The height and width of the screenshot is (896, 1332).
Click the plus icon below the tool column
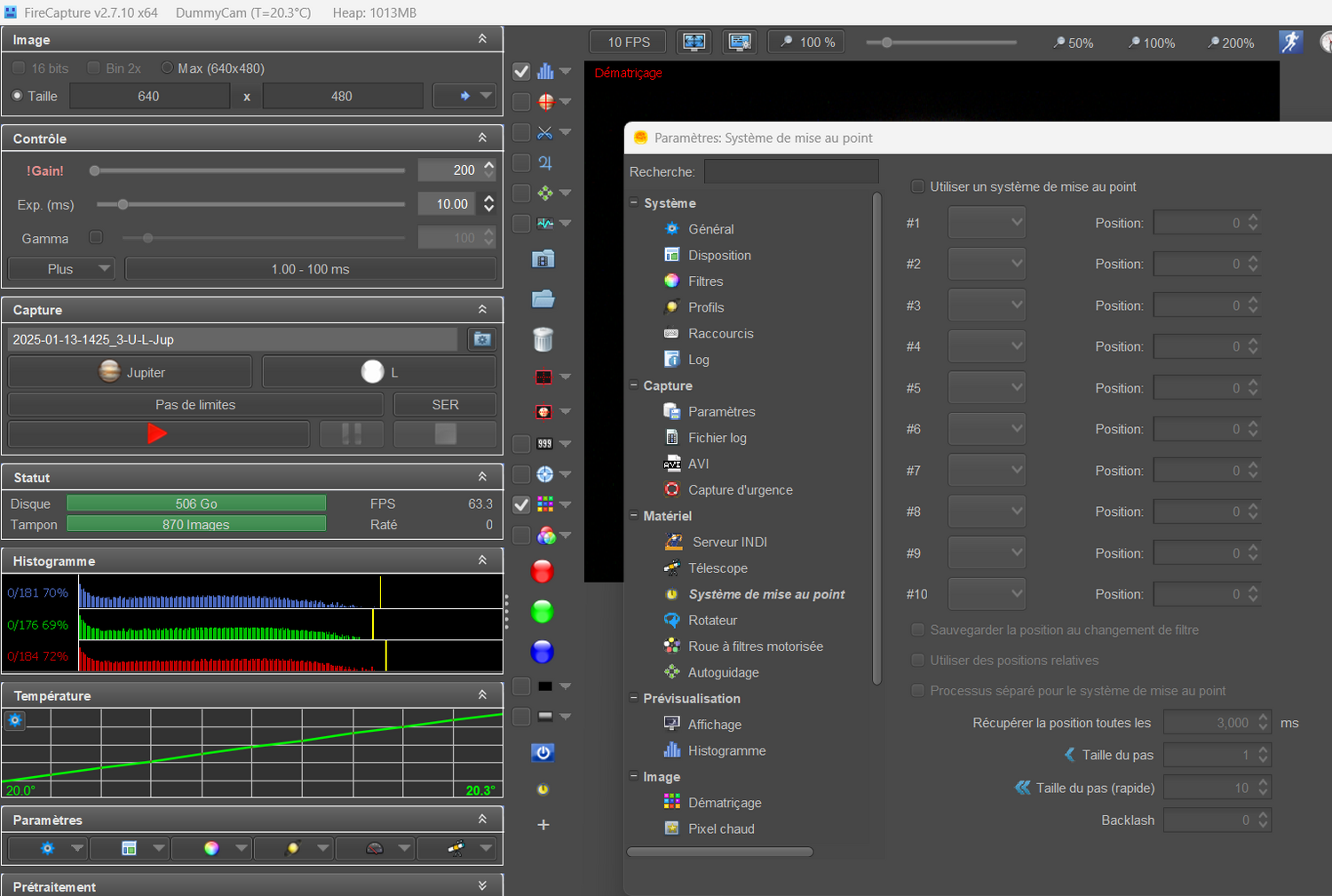click(543, 825)
